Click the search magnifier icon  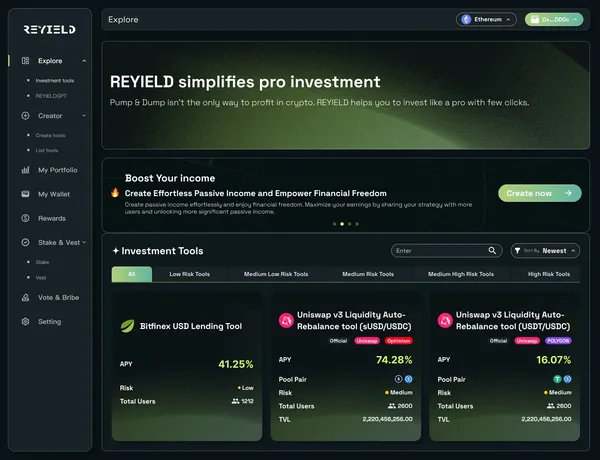(493, 251)
